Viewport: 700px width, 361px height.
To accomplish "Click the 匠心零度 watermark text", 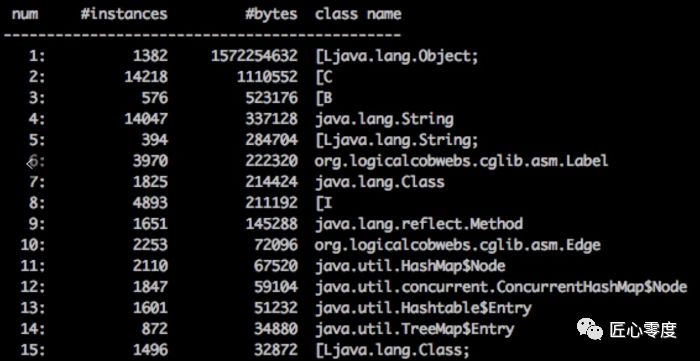I will click(x=643, y=329).
